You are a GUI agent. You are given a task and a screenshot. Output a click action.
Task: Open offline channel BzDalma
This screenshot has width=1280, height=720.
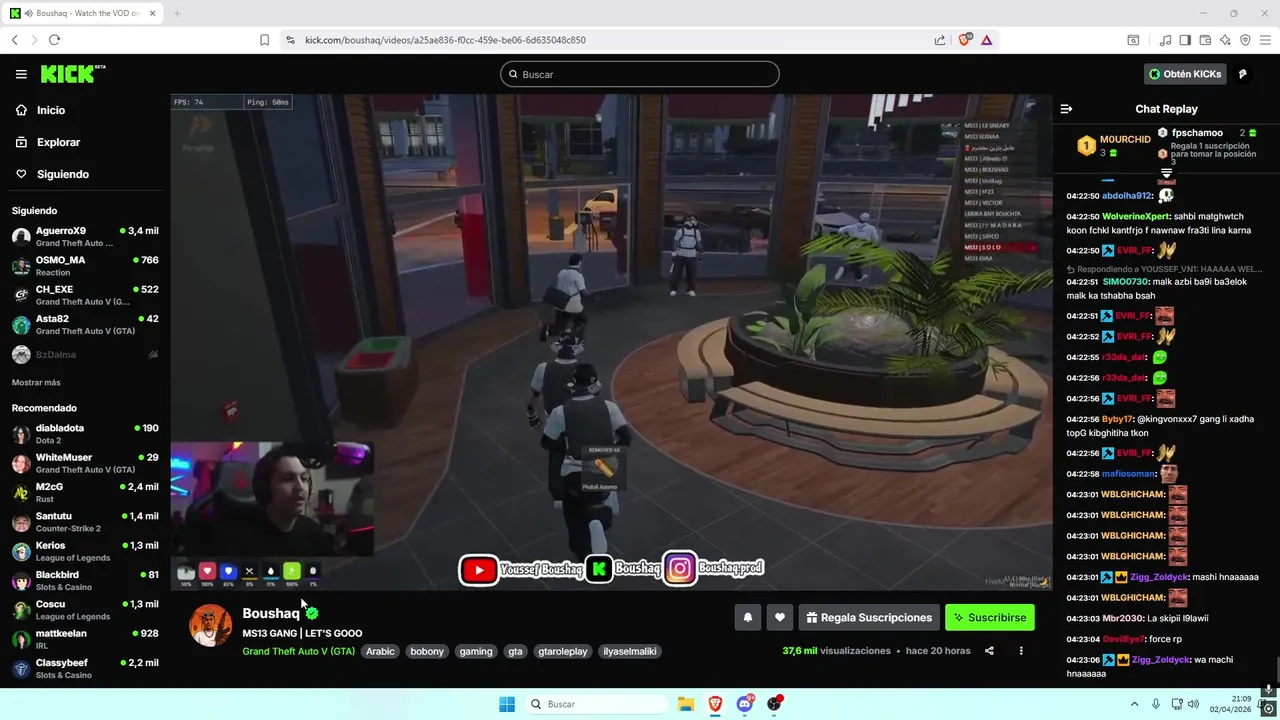pos(85,354)
